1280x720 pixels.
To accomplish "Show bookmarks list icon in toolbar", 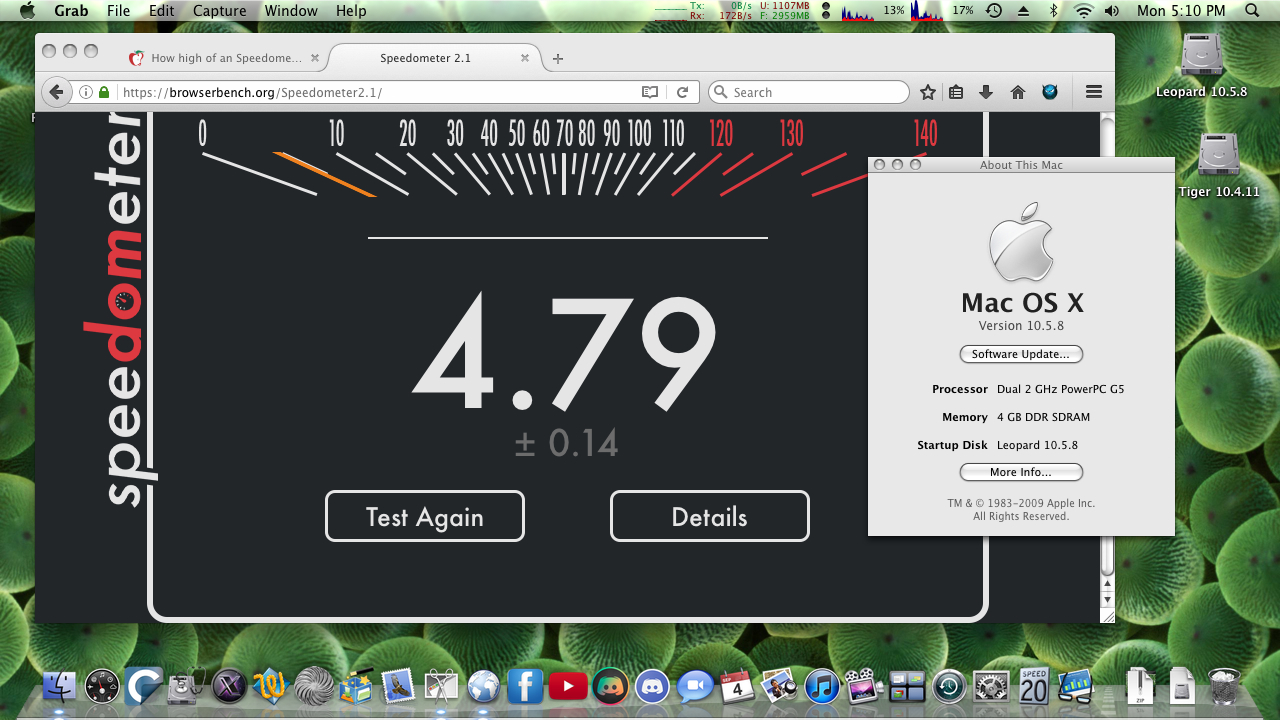I will [956, 92].
